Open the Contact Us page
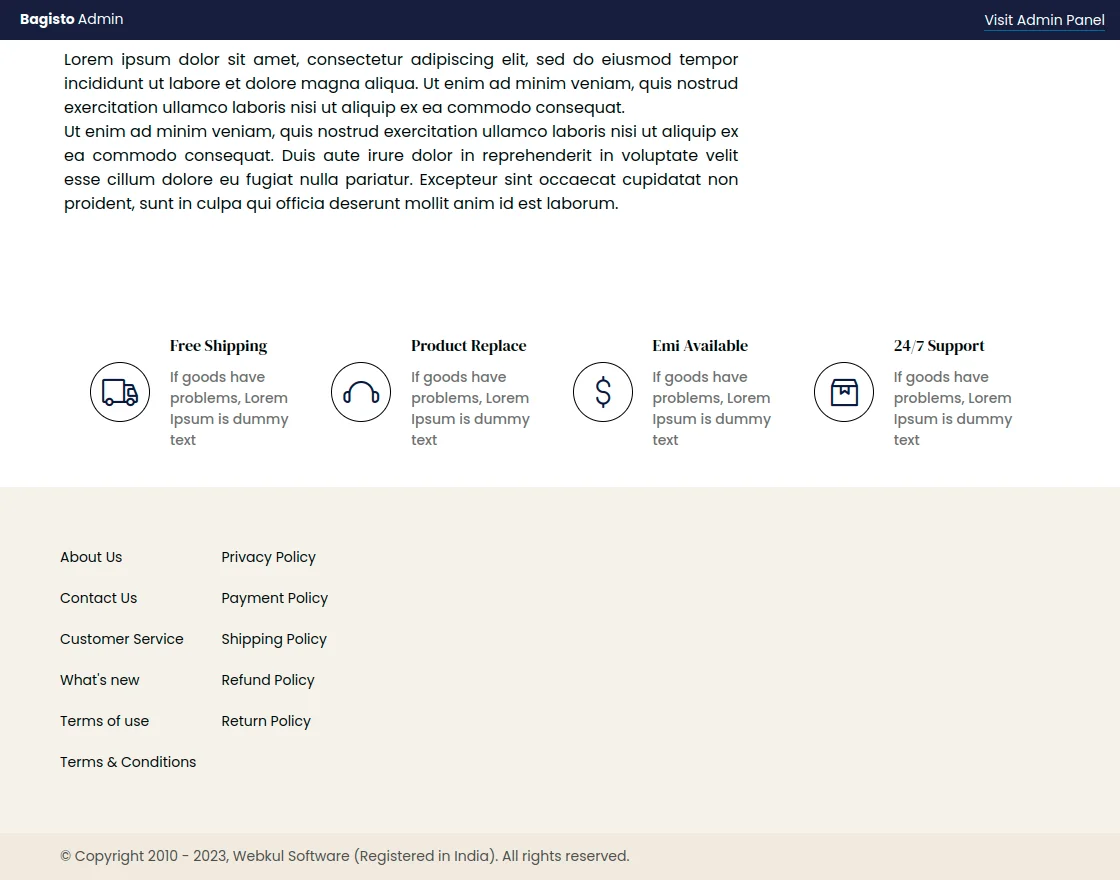Image resolution: width=1120 pixels, height=880 pixels. tap(98, 598)
